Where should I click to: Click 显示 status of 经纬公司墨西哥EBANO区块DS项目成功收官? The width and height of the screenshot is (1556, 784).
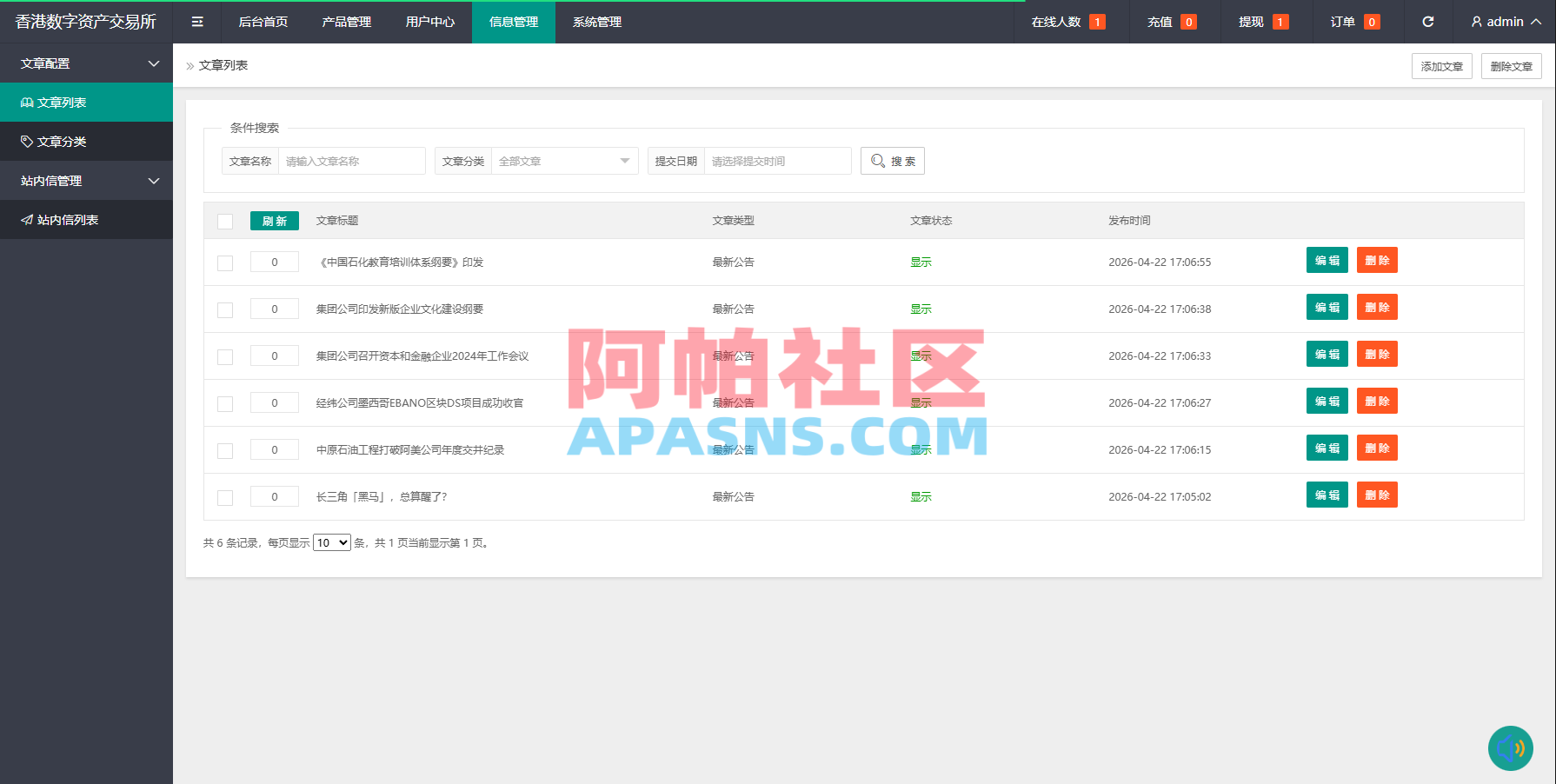coord(921,402)
